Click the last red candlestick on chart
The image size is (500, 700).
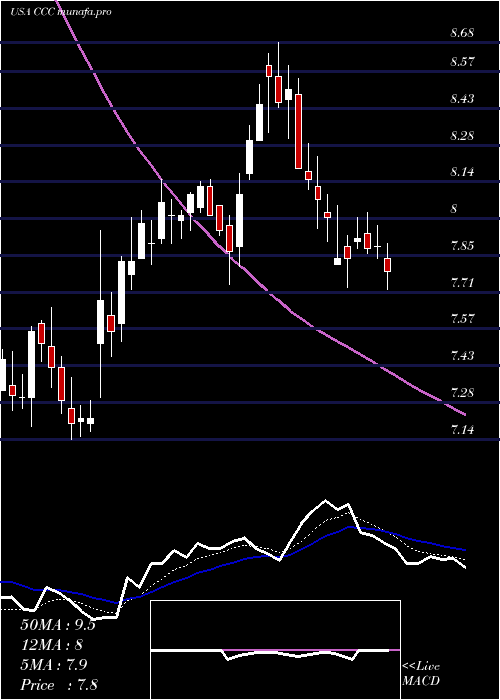[388, 264]
